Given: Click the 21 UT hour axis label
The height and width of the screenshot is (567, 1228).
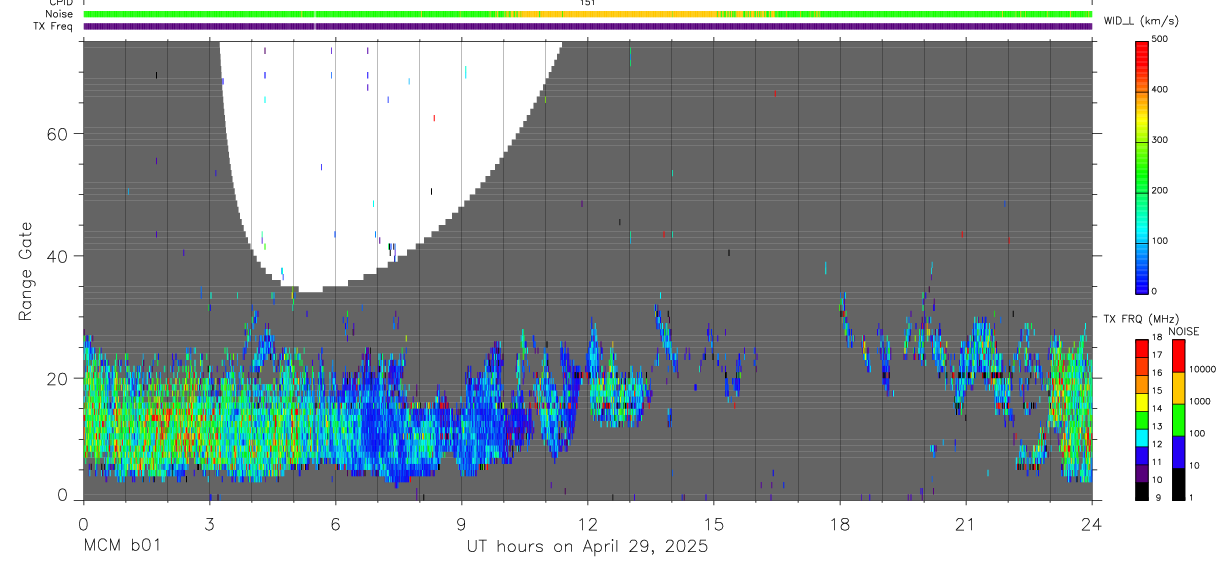Looking at the screenshot, I should point(966,524).
